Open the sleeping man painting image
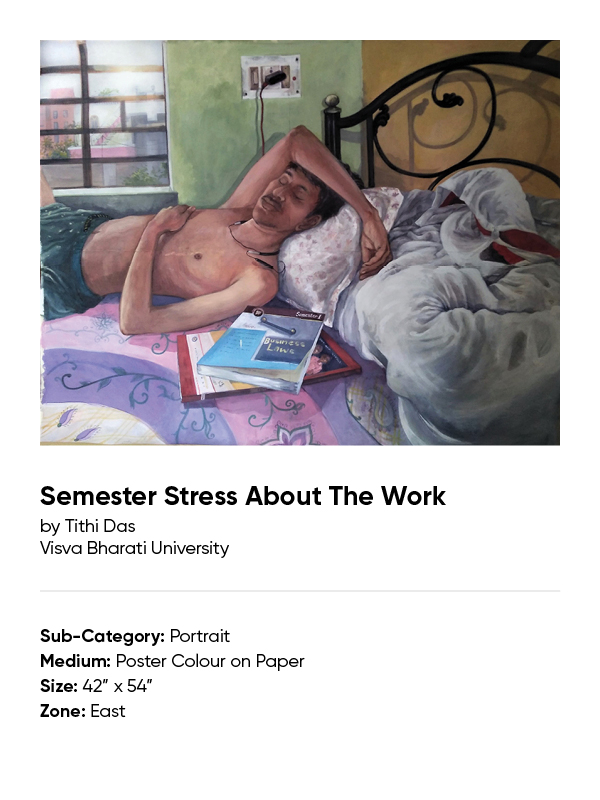Image resolution: width=600 pixels, height=800 pixels. coord(300,242)
